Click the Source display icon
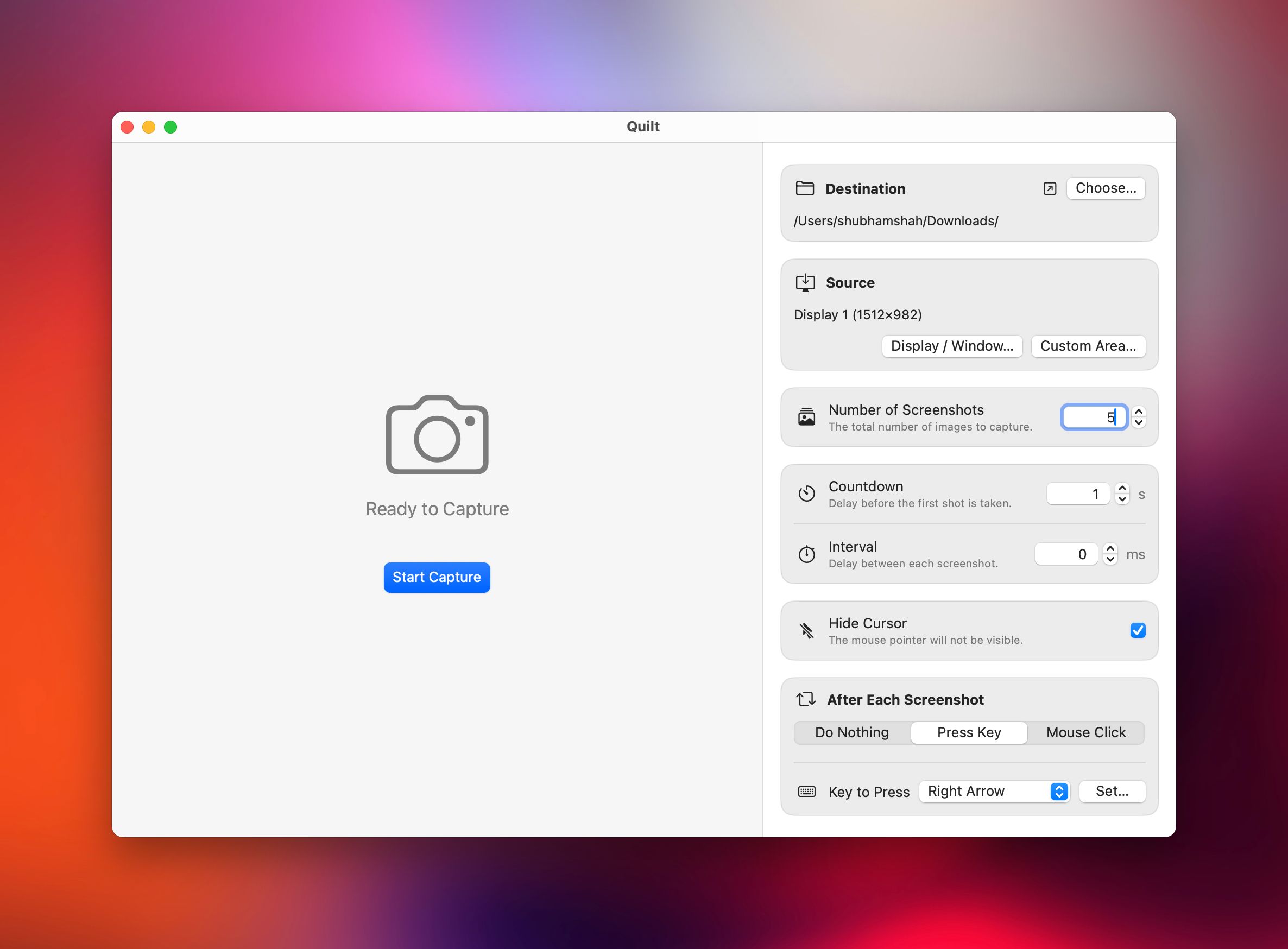This screenshot has width=1288, height=949. [806, 282]
